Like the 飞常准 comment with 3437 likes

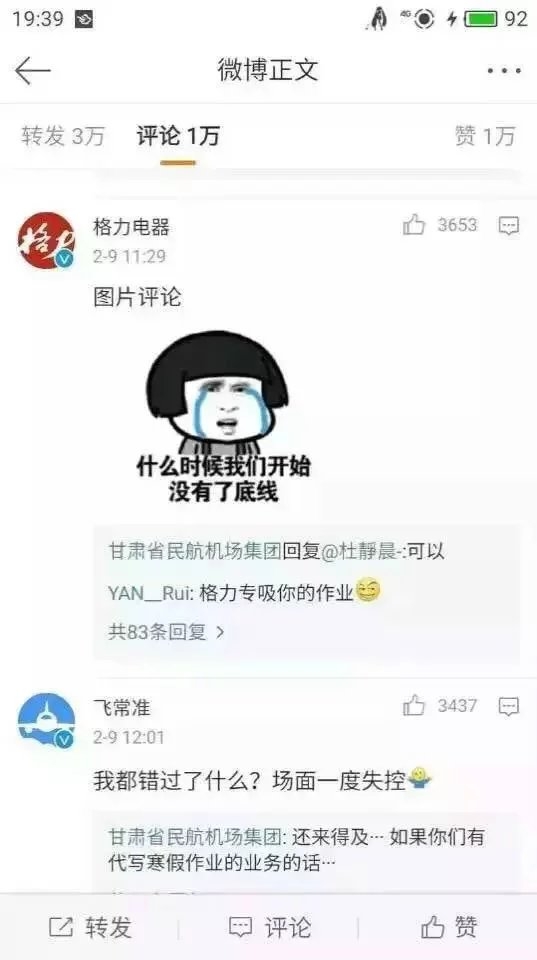coord(414,706)
